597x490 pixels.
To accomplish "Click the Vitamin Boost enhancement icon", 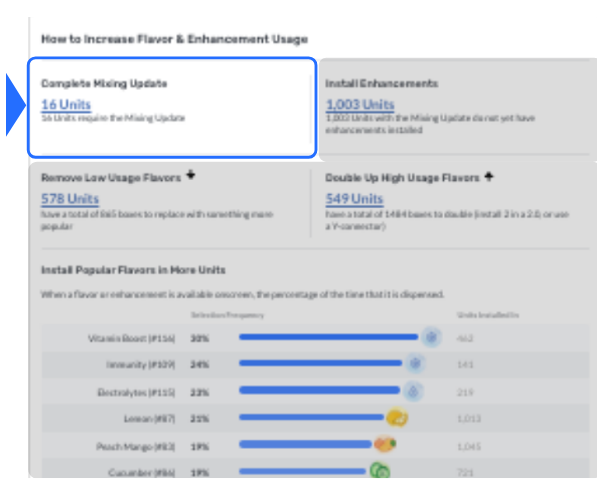I will pyautogui.click(x=431, y=337).
